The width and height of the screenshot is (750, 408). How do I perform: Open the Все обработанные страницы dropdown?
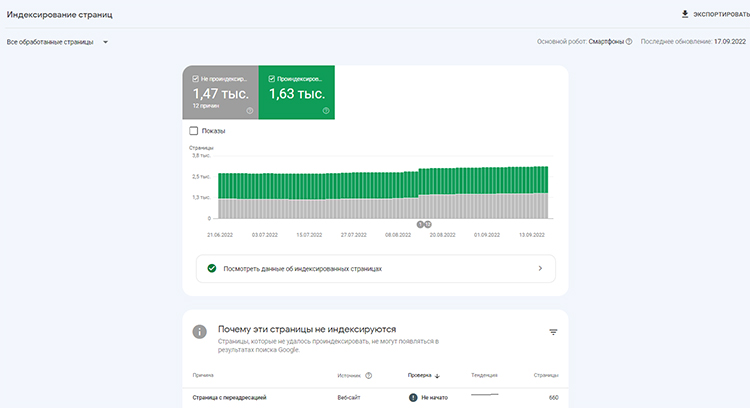click(58, 42)
